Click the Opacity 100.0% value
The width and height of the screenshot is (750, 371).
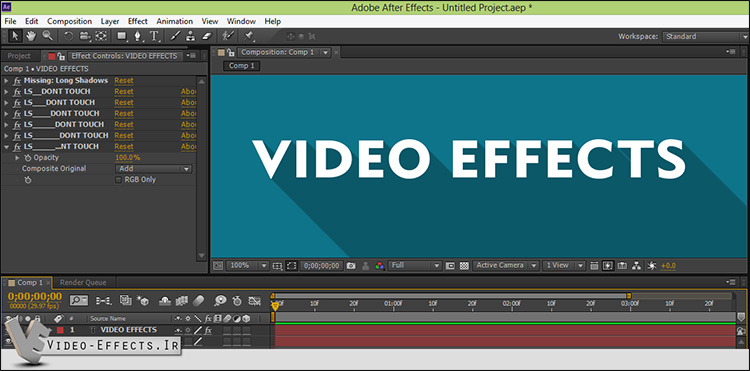(128, 158)
